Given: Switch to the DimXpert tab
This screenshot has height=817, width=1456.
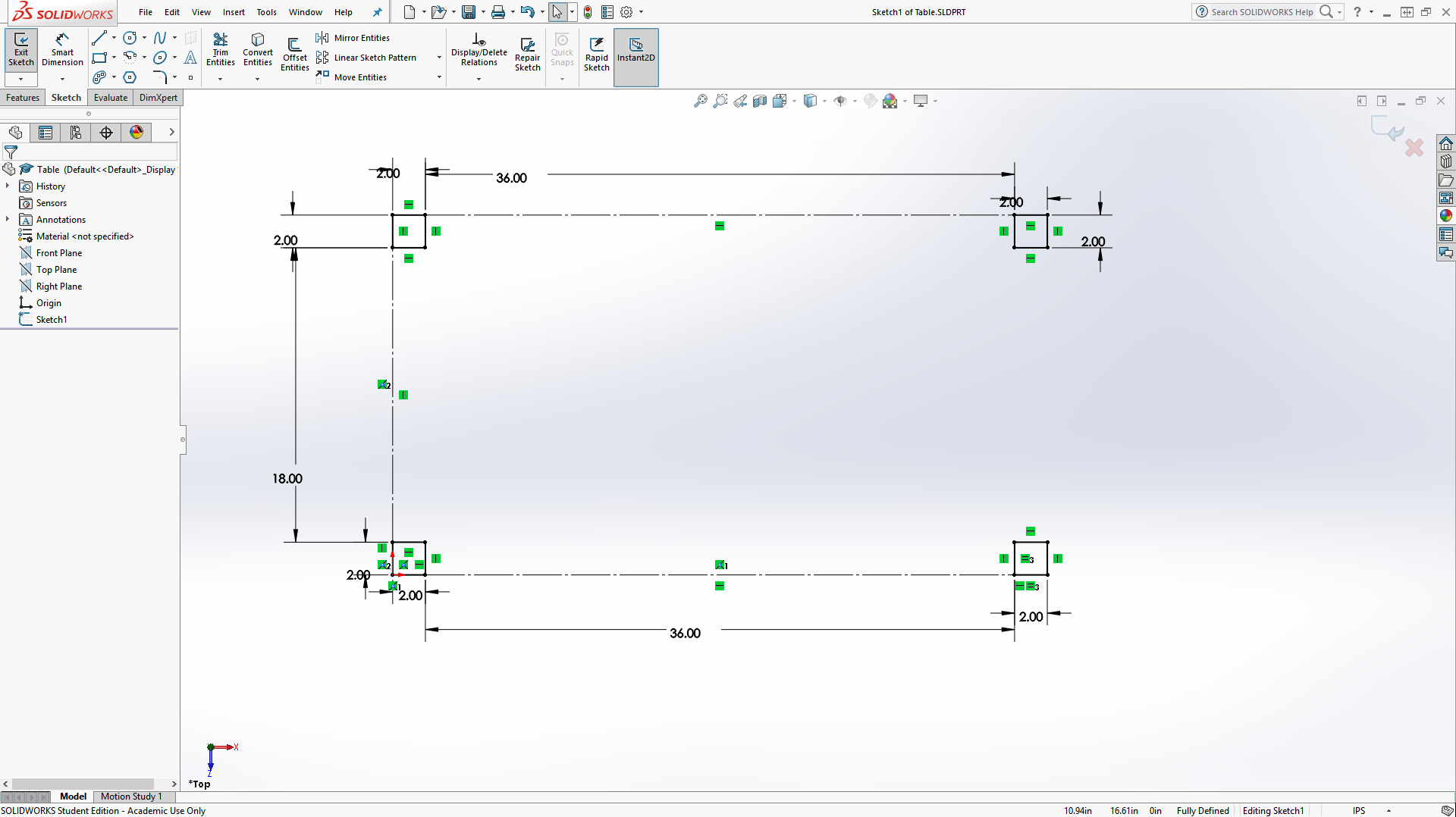Looking at the screenshot, I should tap(158, 98).
